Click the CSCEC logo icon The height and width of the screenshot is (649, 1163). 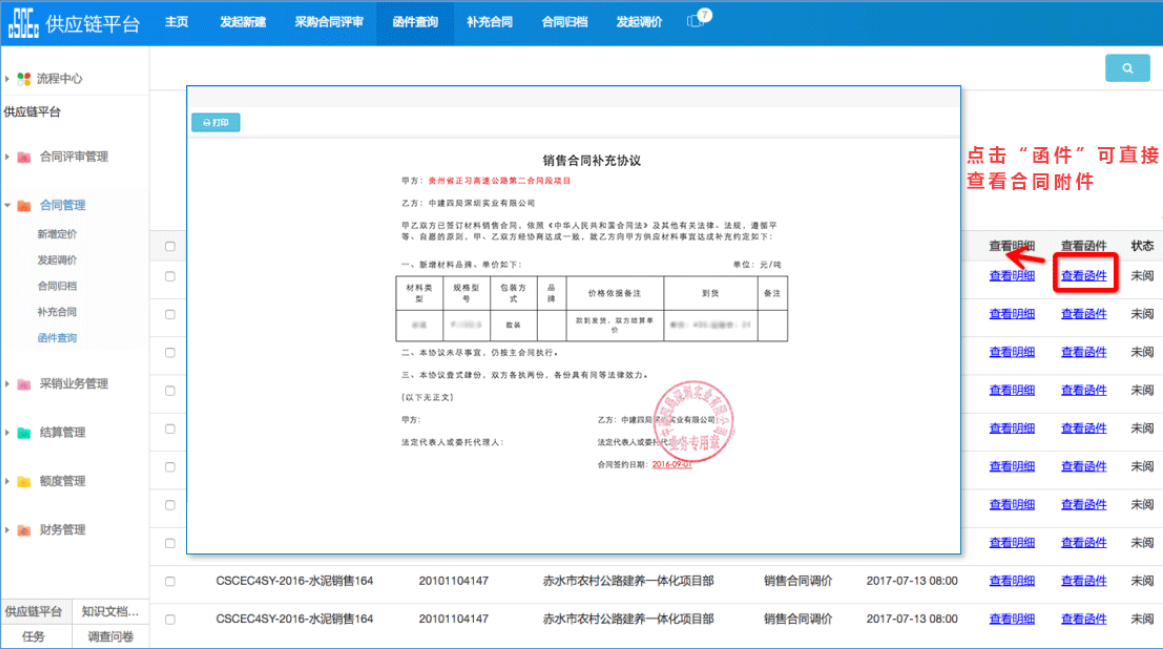click(x=23, y=22)
